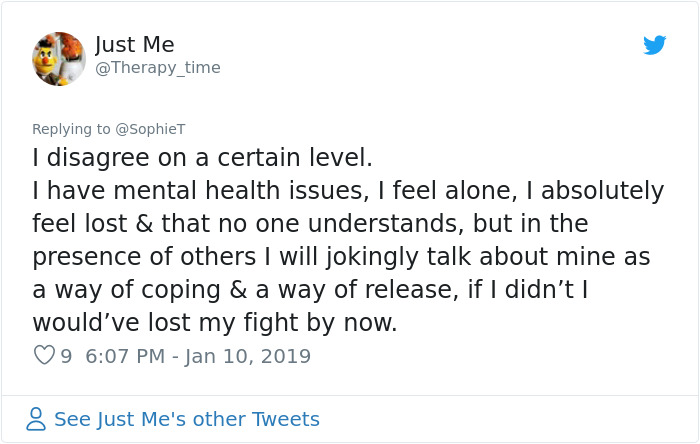
Task: Click the 'Replying to' label
Action: pos(70,129)
